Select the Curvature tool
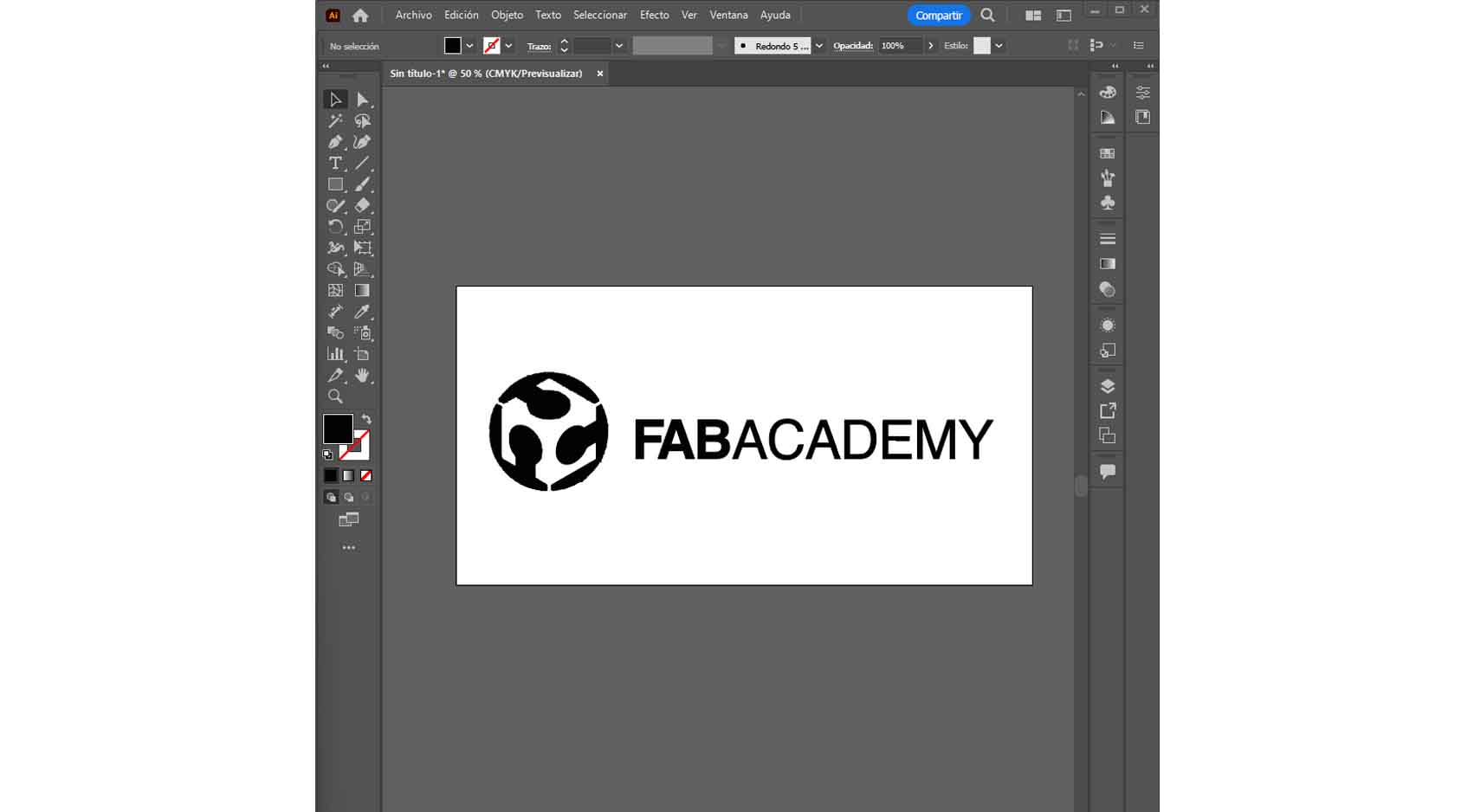The width and height of the screenshot is (1474, 812). [x=362, y=142]
